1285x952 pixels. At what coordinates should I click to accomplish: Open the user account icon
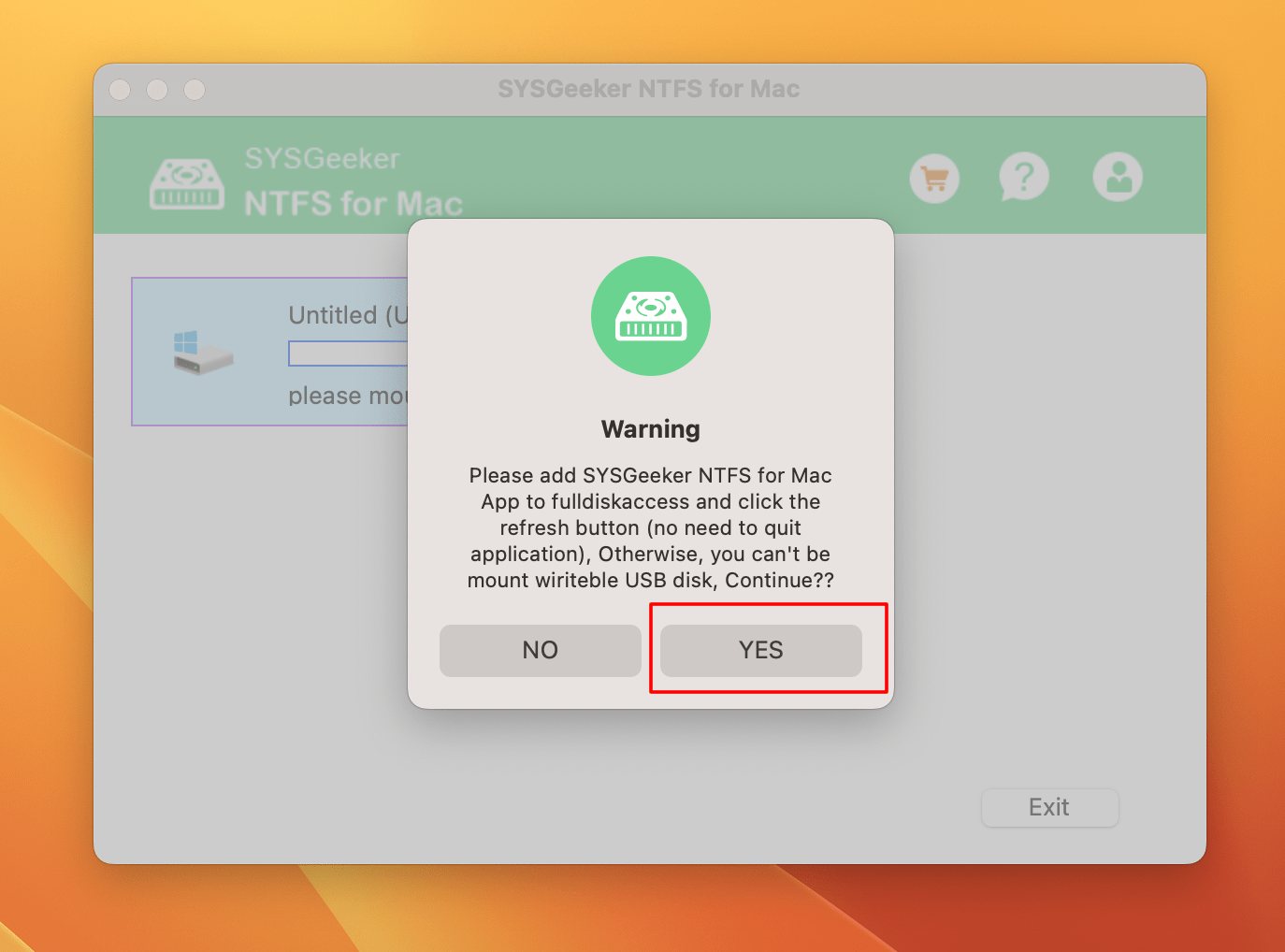1118,178
